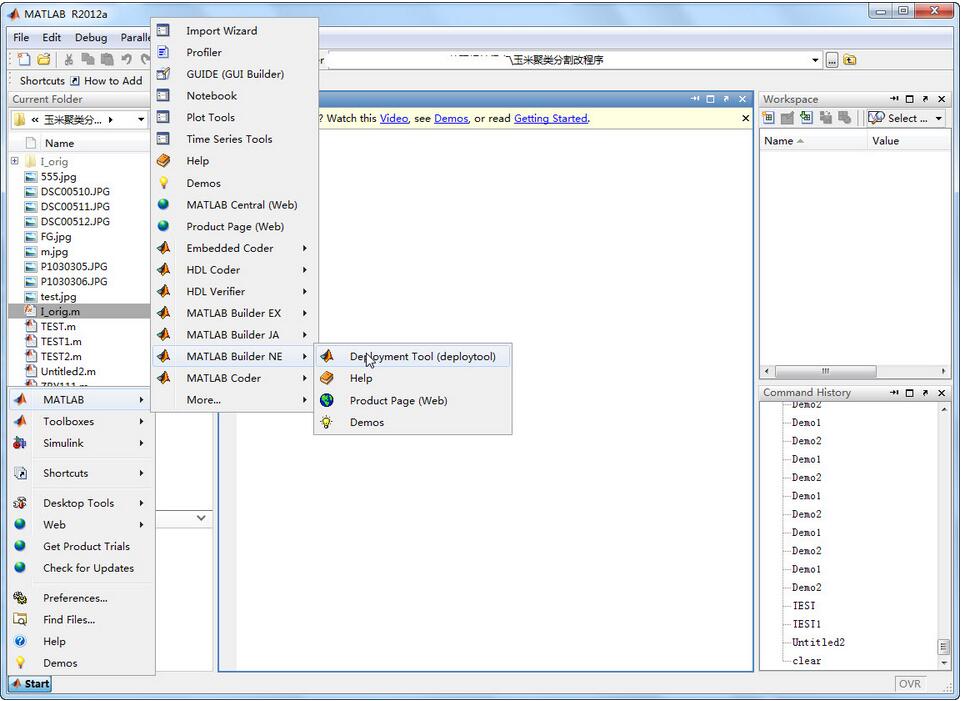Click the Command History scroll down arrow
Image resolution: width=961 pixels, height=701 pixels.
pyautogui.click(x=943, y=662)
